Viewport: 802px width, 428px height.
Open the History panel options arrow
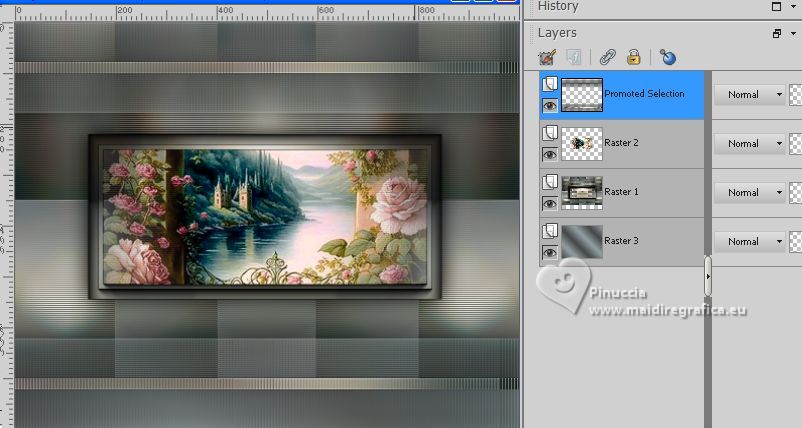[793, 7]
